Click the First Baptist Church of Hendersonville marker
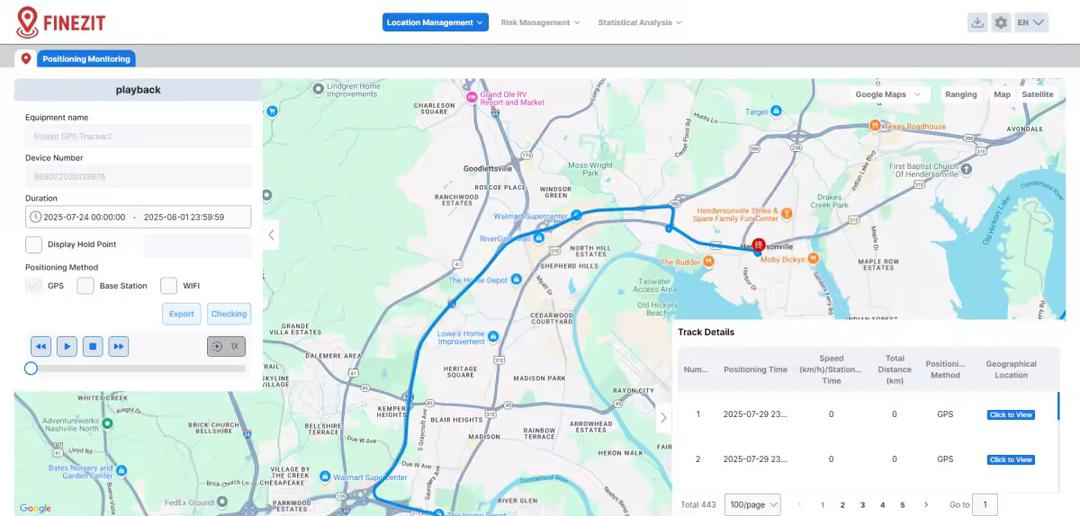The image size is (1080, 516). click(x=968, y=168)
